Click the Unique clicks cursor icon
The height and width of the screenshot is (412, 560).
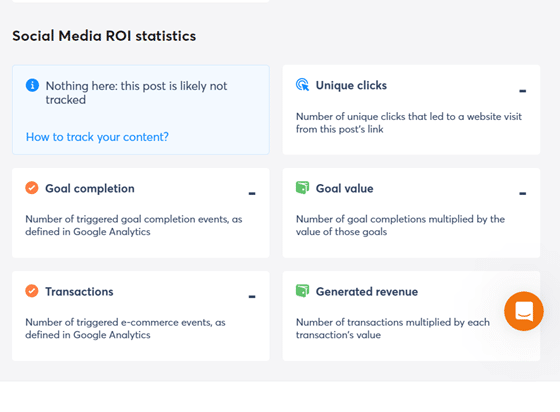click(302, 85)
